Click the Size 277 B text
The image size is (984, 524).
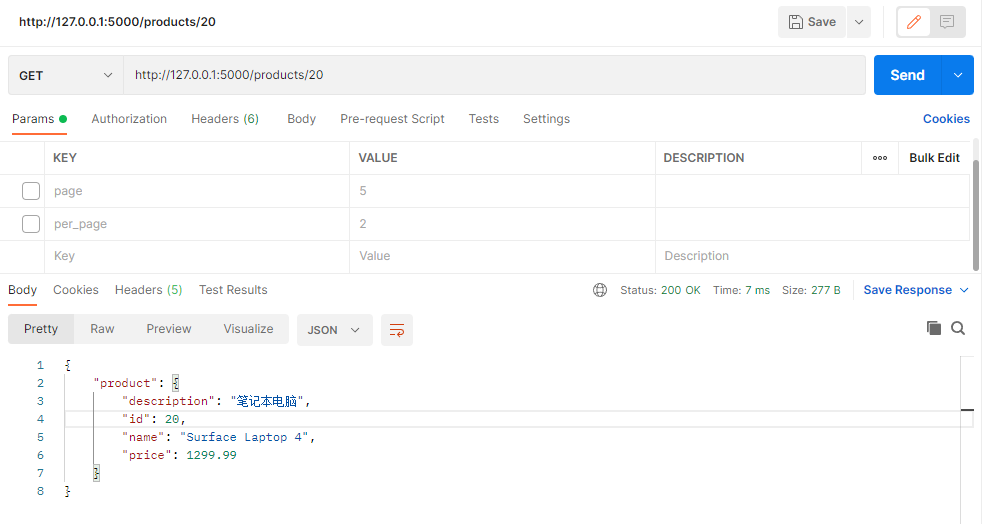click(811, 290)
